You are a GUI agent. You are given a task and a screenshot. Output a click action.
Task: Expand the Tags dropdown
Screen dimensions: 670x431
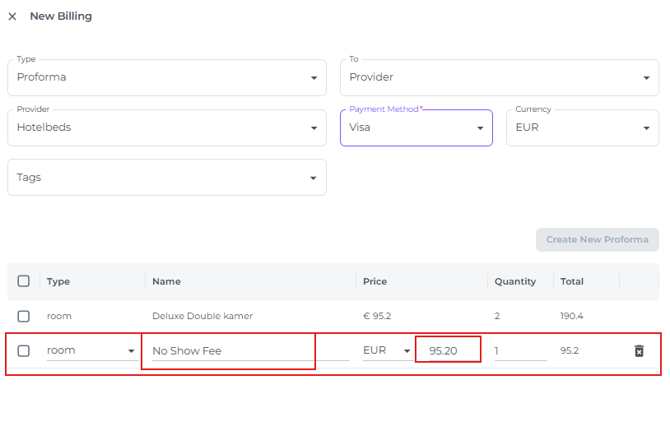coord(166,178)
